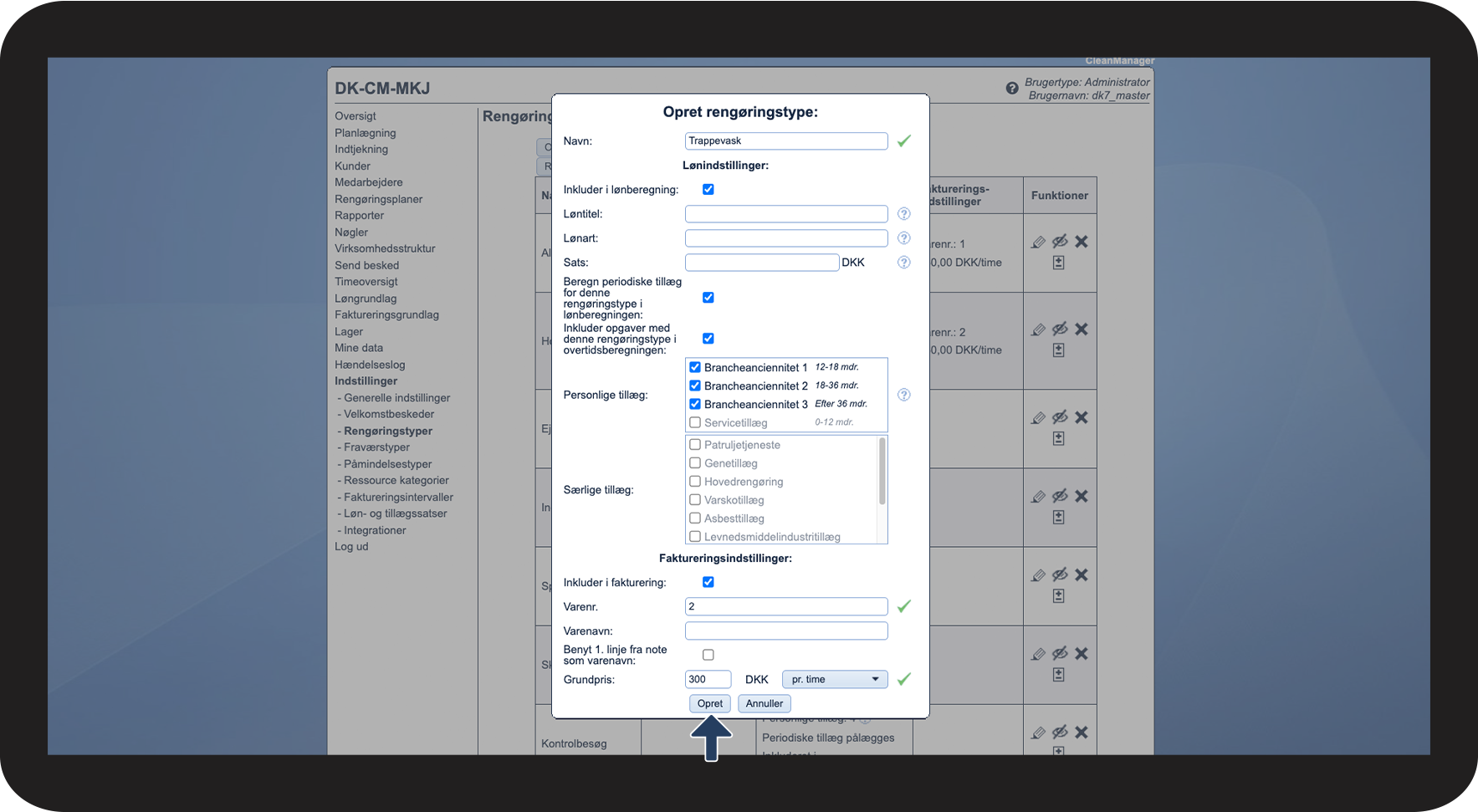Image resolution: width=1478 pixels, height=812 pixels.
Task: Open the calculator icon in the row starting 'Sp'
Action: point(1059,596)
